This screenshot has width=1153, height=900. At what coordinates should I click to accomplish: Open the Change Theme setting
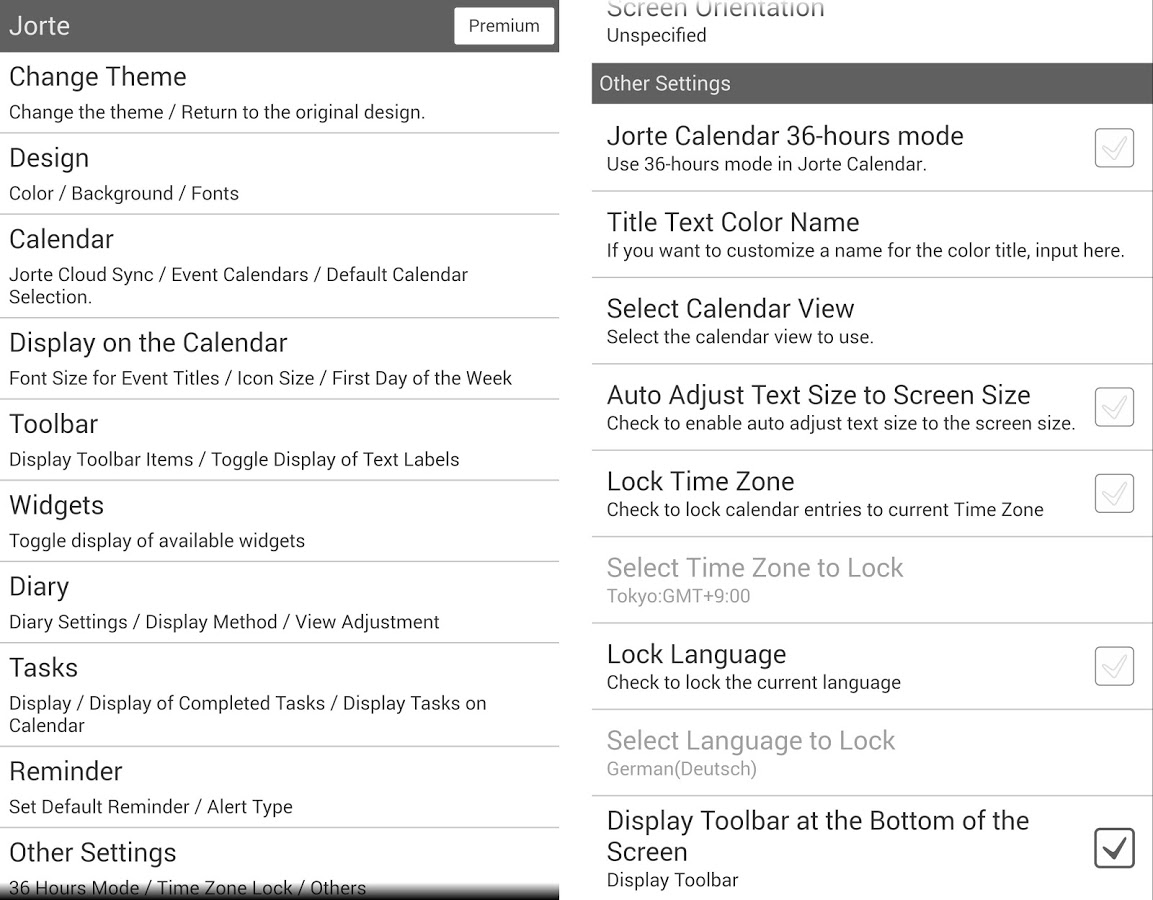(279, 93)
